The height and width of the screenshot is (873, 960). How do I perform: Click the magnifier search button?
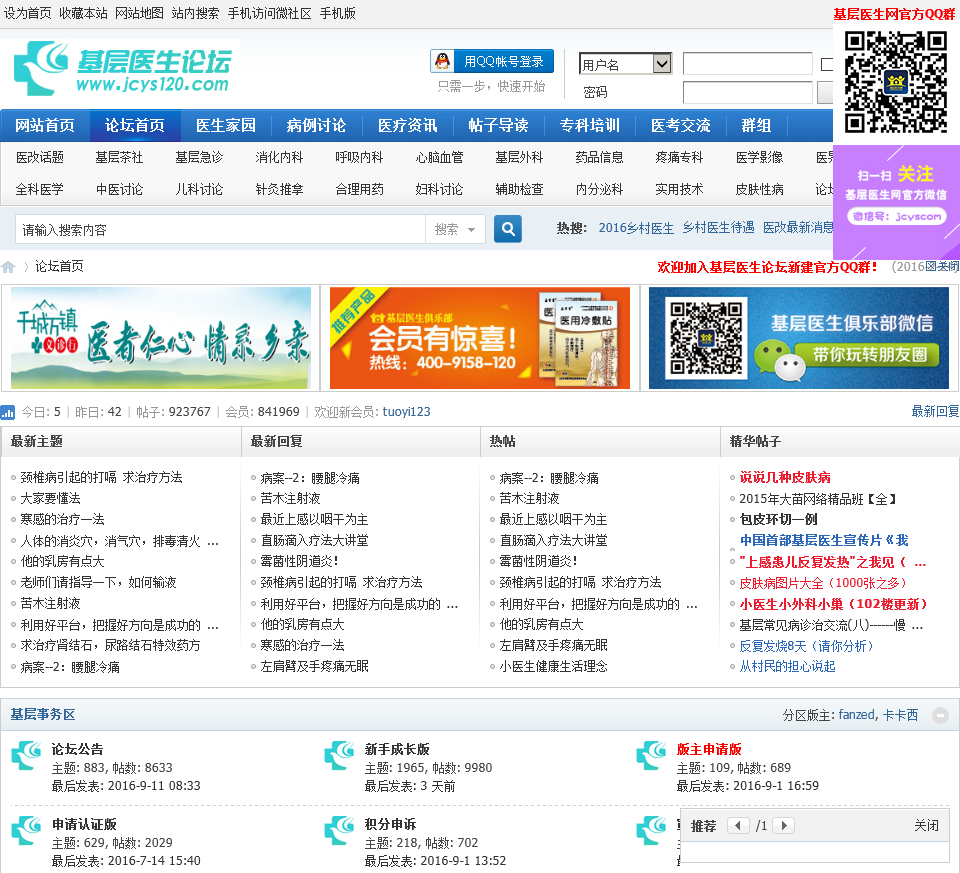tap(508, 229)
